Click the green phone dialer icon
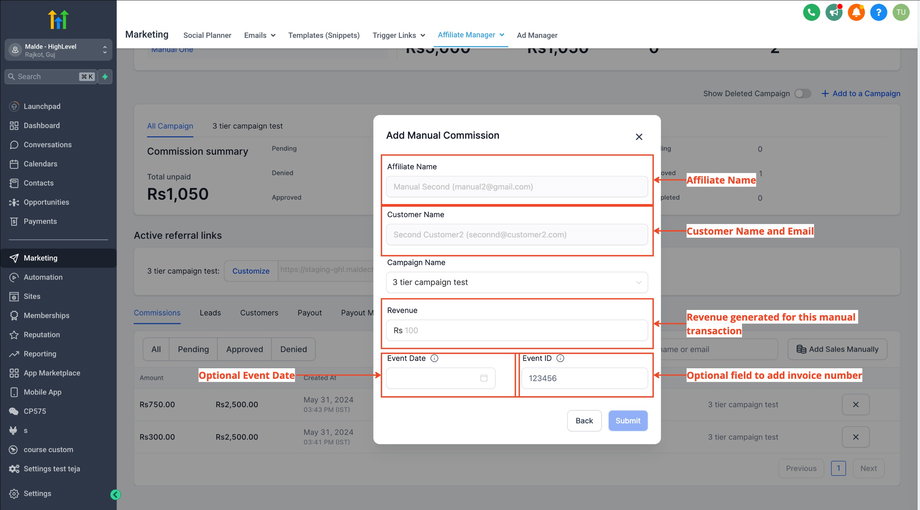Screen dimensions: 920x510 click(811, 12)
